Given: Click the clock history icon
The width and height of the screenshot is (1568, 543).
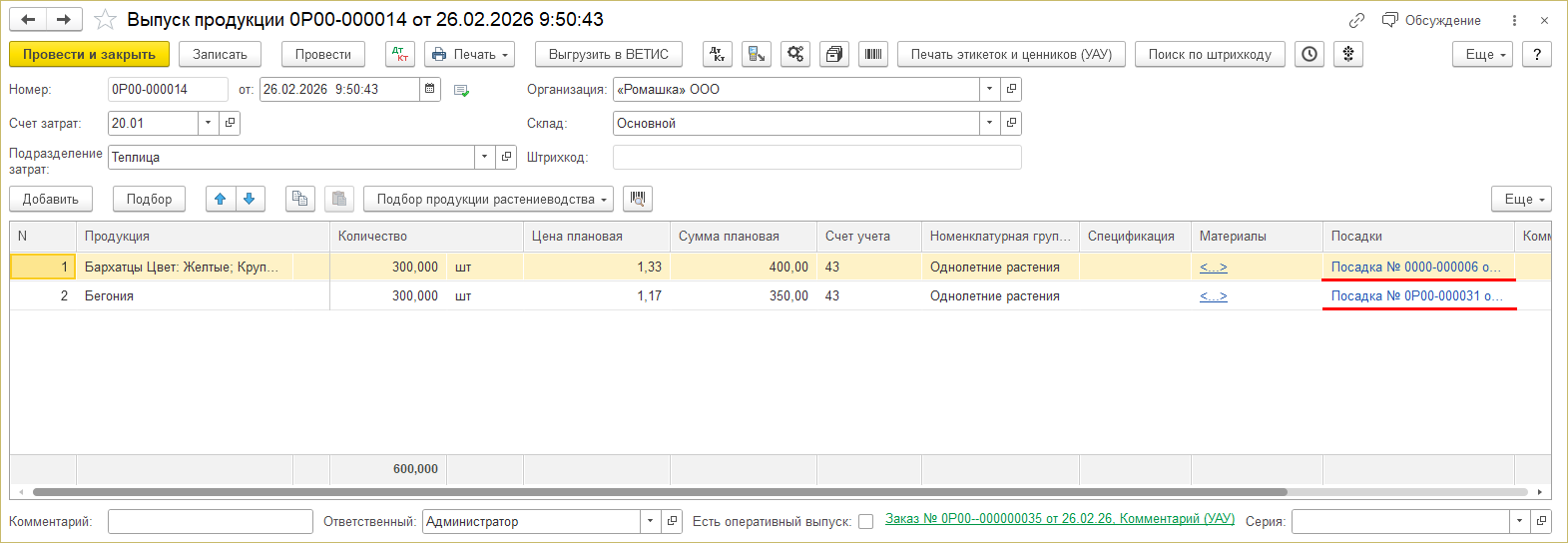Looking at the screenshot, I should [1309, 54].
